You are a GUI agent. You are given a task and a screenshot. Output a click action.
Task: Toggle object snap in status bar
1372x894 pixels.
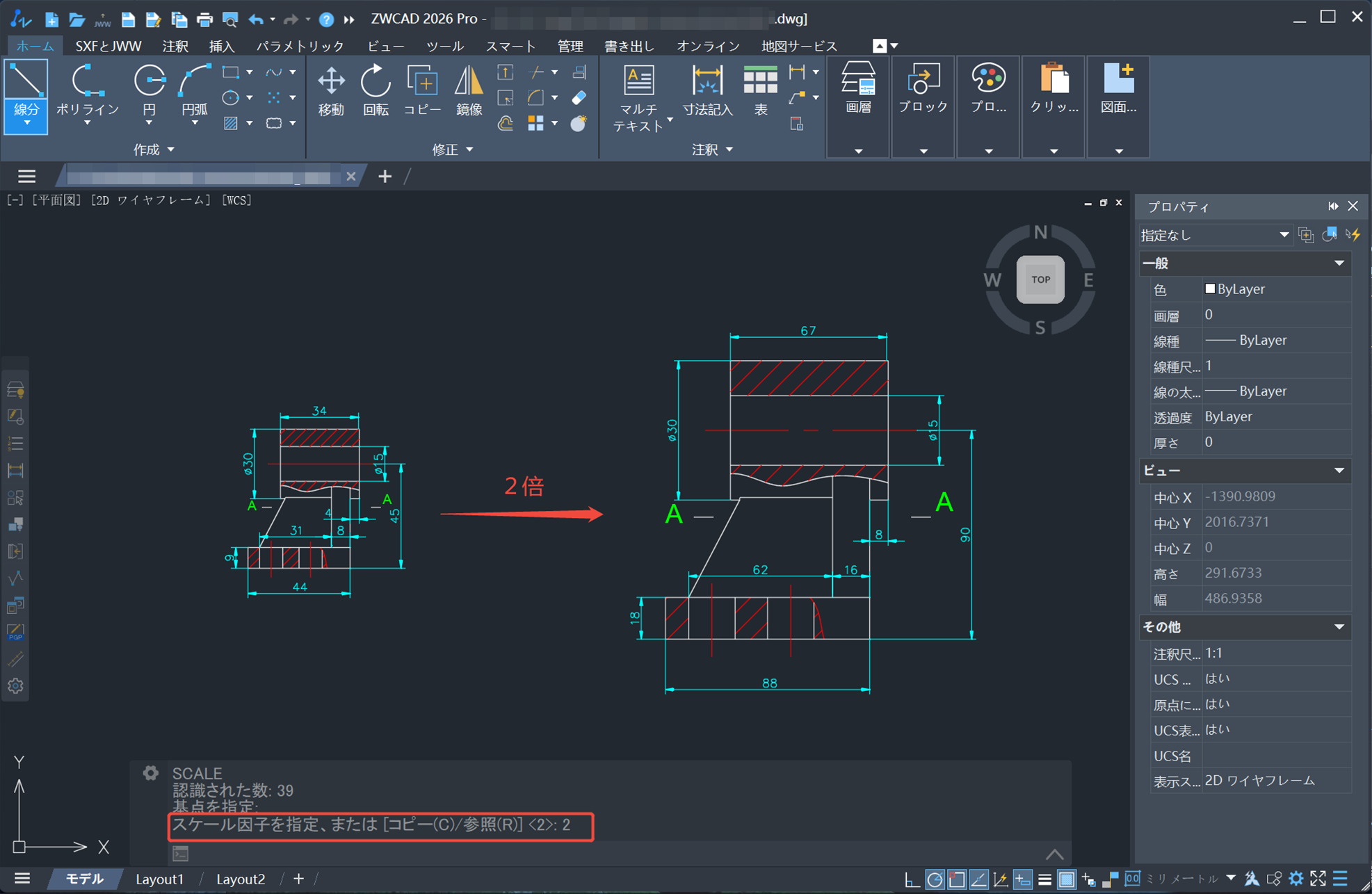click(957, 879)
